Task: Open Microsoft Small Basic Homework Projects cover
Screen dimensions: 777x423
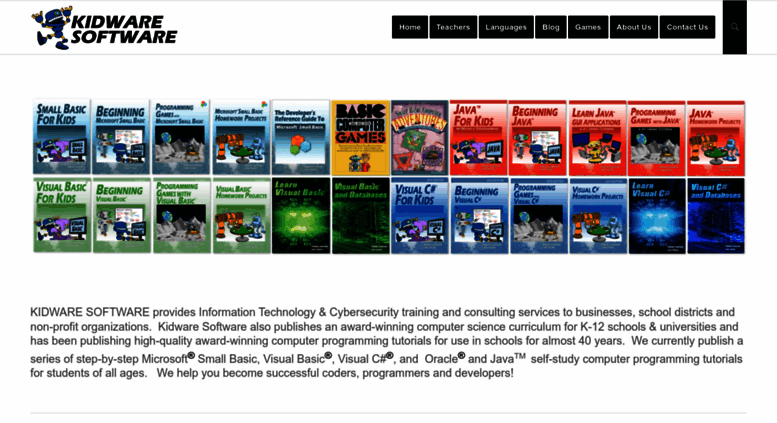Action: coord(241,137)
